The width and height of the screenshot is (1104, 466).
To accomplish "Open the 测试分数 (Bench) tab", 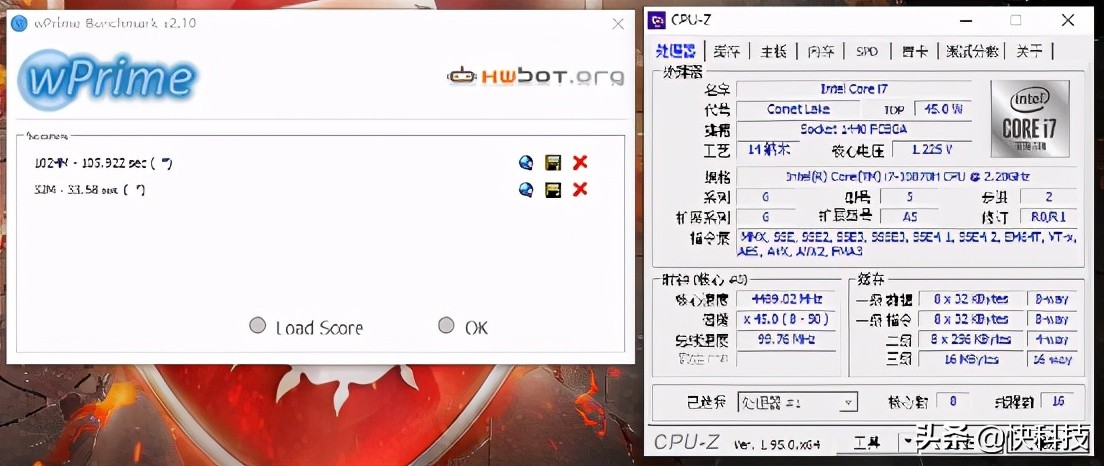I will [972, 51].
